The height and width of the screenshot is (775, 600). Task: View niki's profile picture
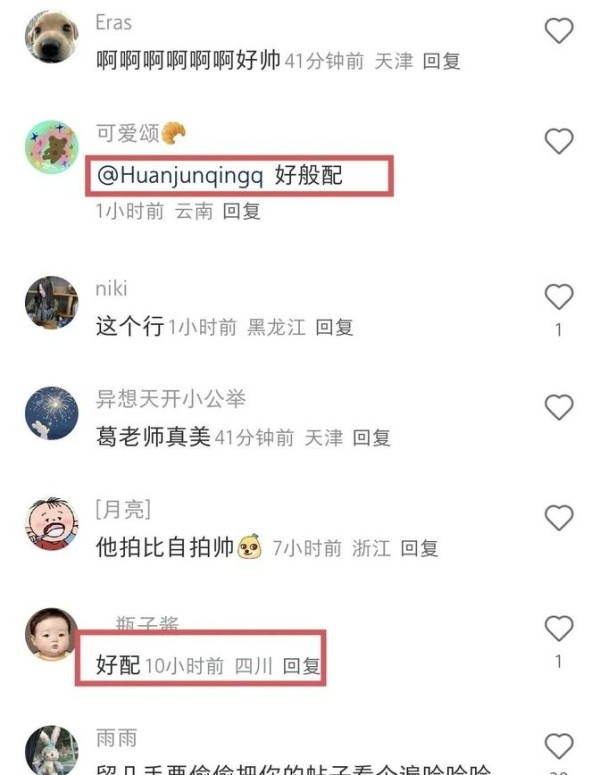[x=52, y=302]
